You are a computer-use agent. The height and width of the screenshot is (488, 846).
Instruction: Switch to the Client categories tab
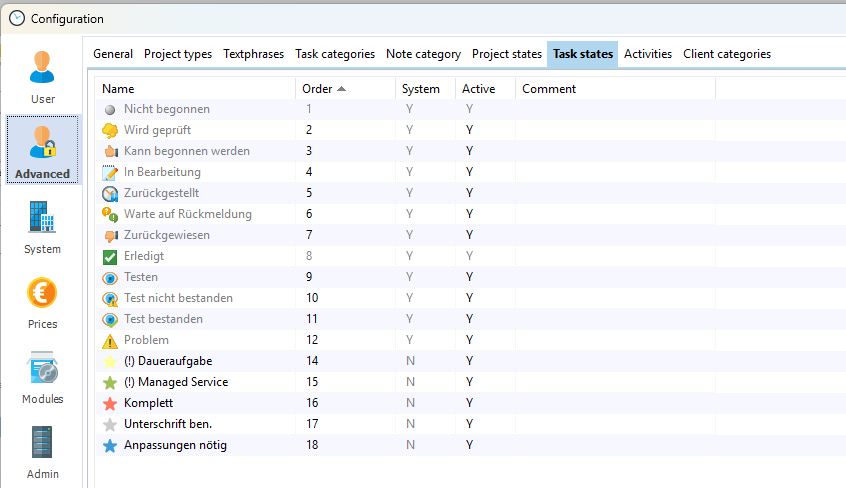point(727,54)
